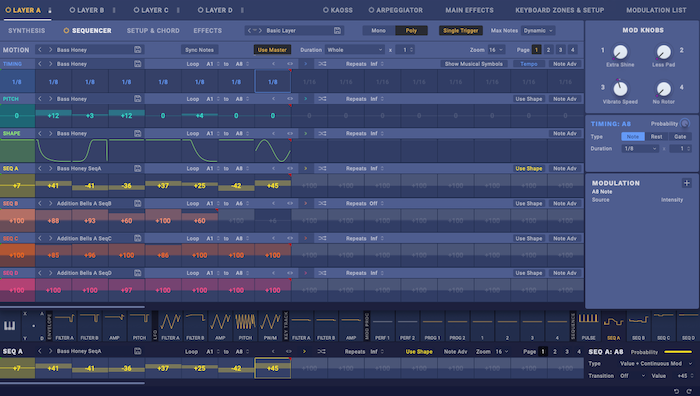Select the LFO PW/M waveform icon
Image resolution: width=700 pixels, height=396 pixels.
[270, 326]
